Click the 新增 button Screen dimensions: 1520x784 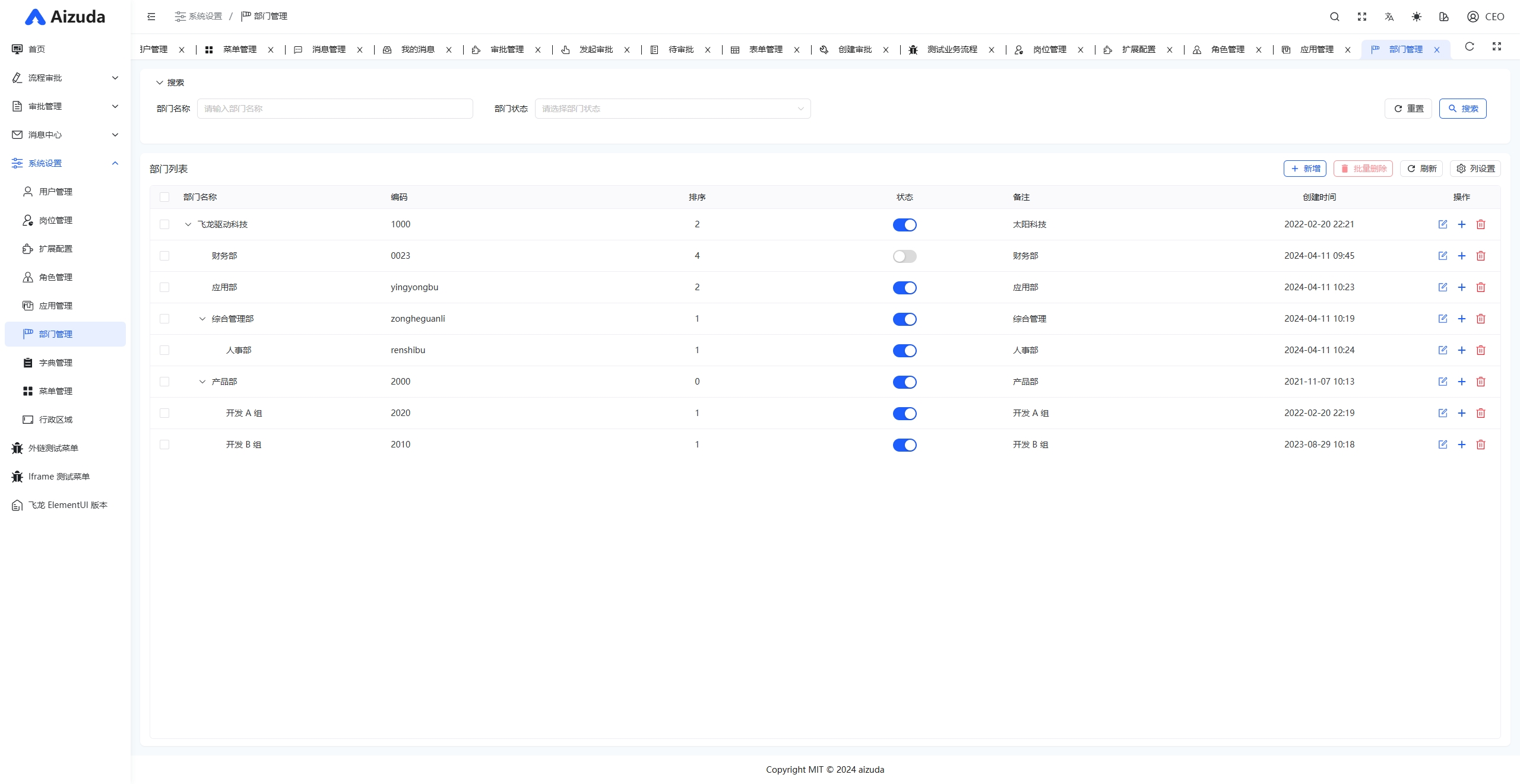click(x=1304, y=169)
